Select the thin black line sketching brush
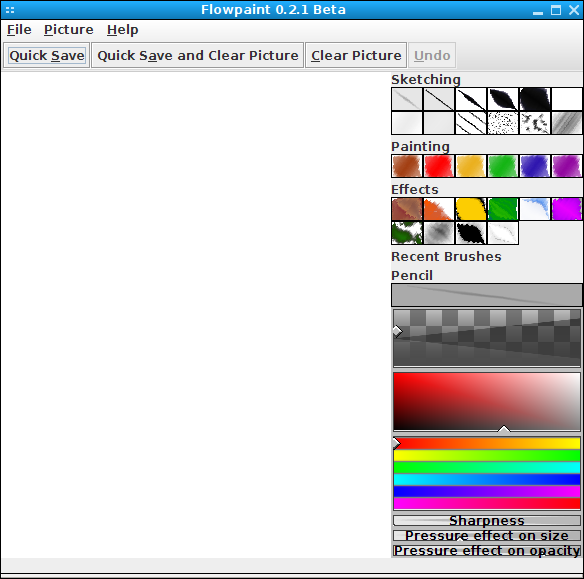584x579 pixels. tap(439, 99)
